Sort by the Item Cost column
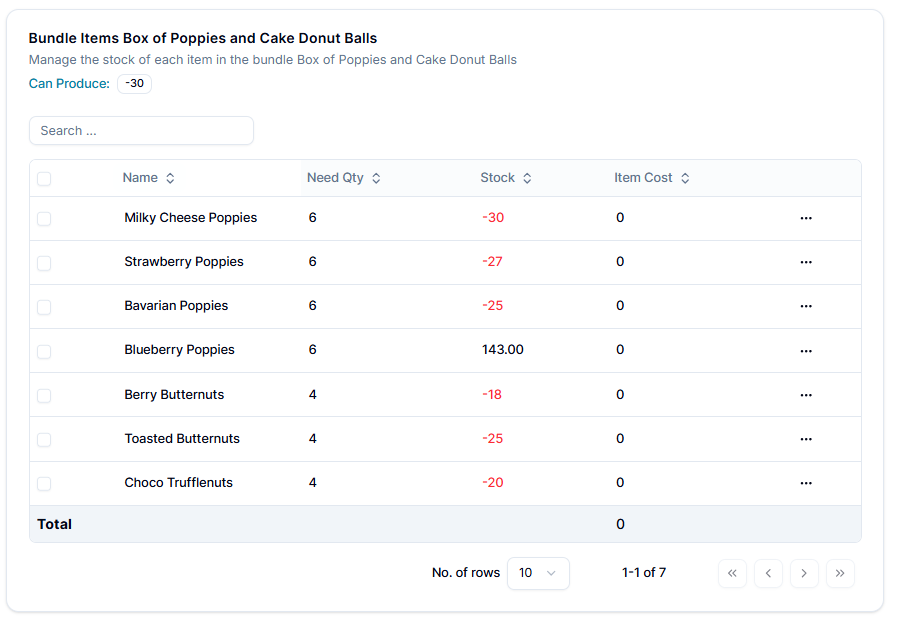Viewport: 898px width, 623px height. 652,178
